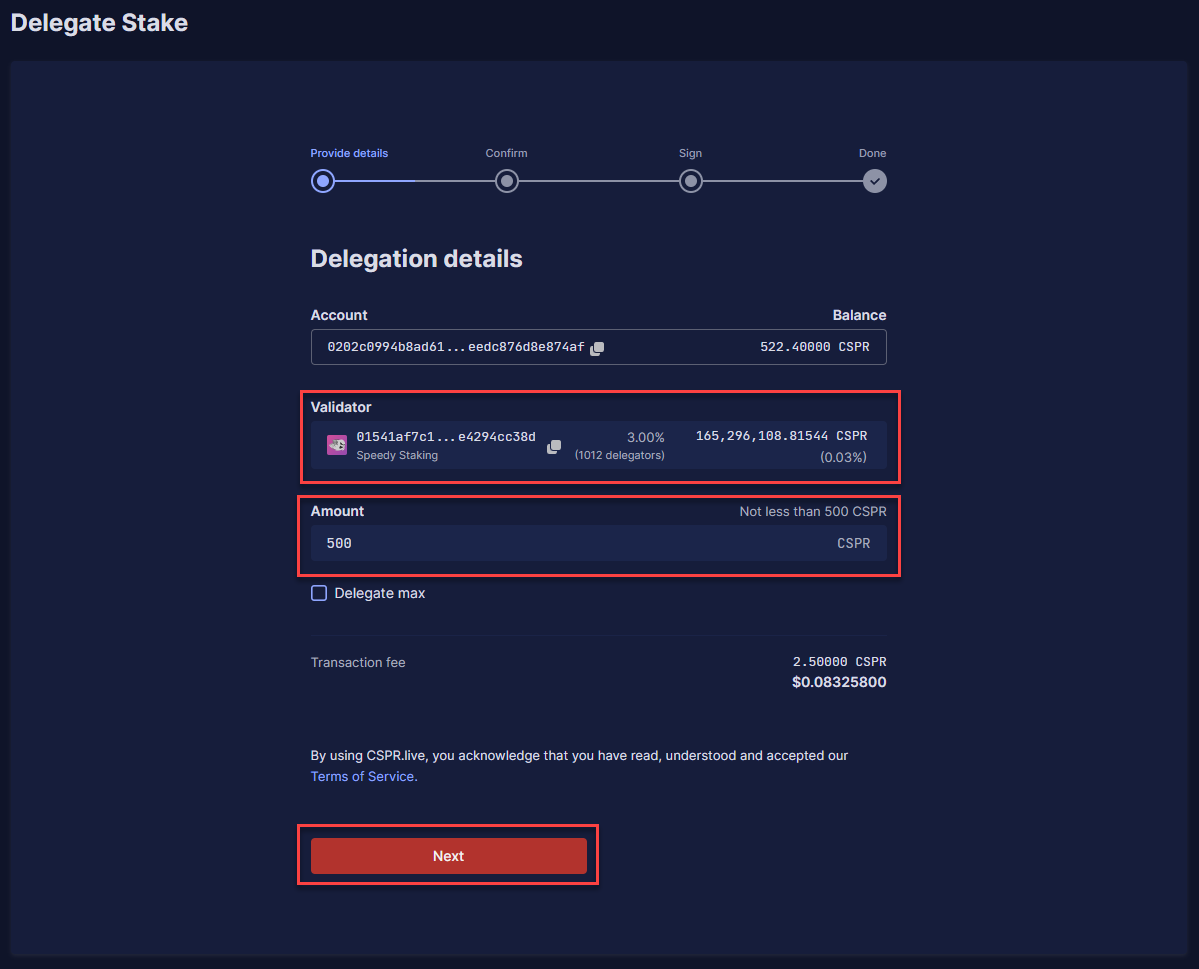Copy the account address via copy icon
Viewport: 1199px width, 969px height.
(597, 348)
